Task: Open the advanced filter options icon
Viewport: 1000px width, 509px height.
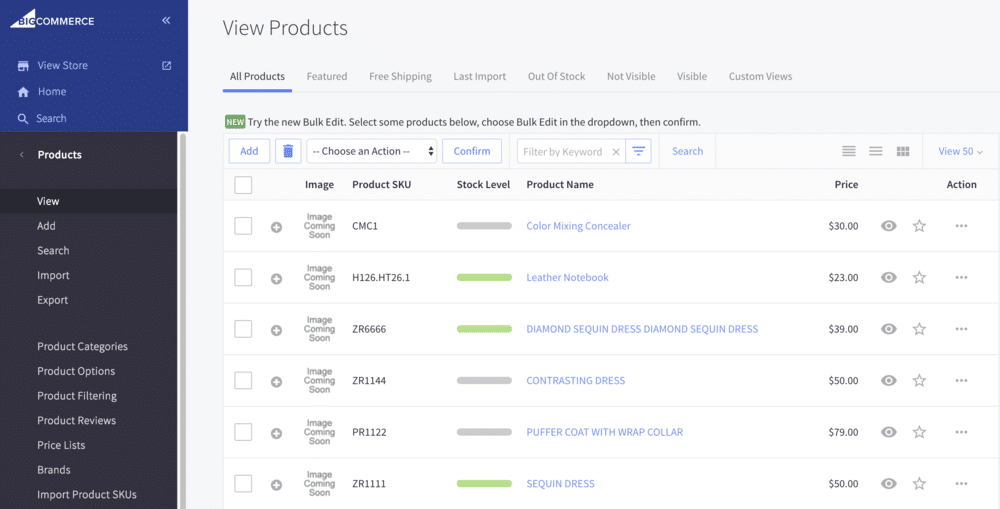Action: tap(640, 151)
